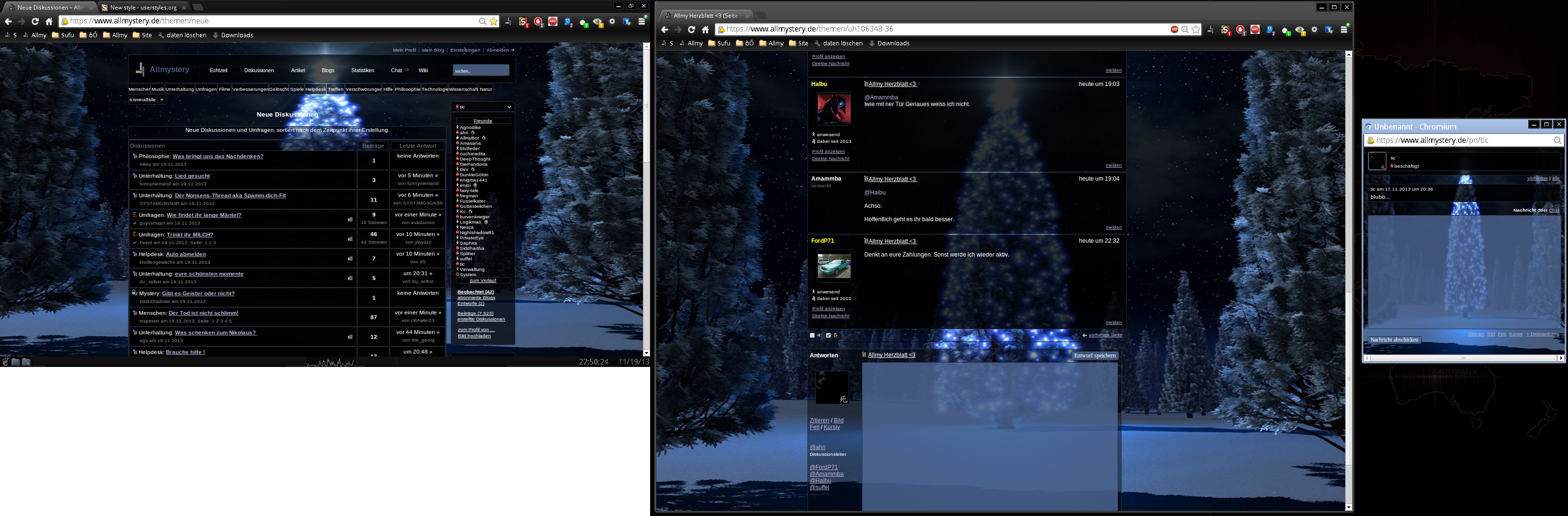1568x516 pixels.
Task: Open Stylish extension icon in left window
Action: tap(523, 22)
